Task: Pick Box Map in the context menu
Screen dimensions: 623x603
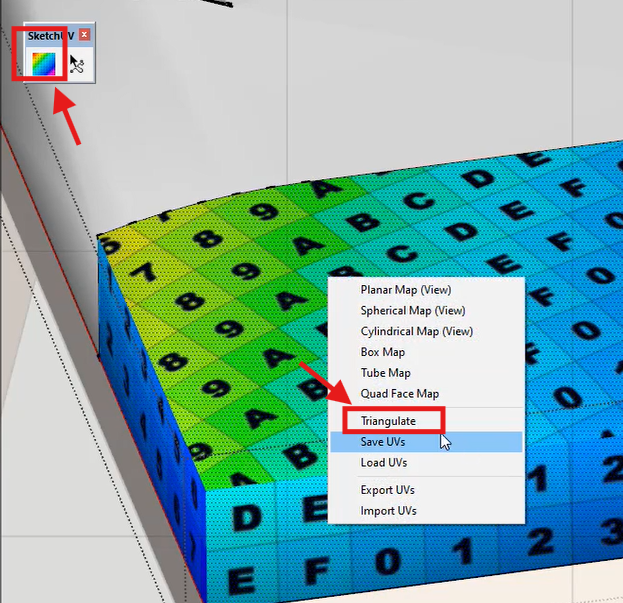Action: [382, 352]
